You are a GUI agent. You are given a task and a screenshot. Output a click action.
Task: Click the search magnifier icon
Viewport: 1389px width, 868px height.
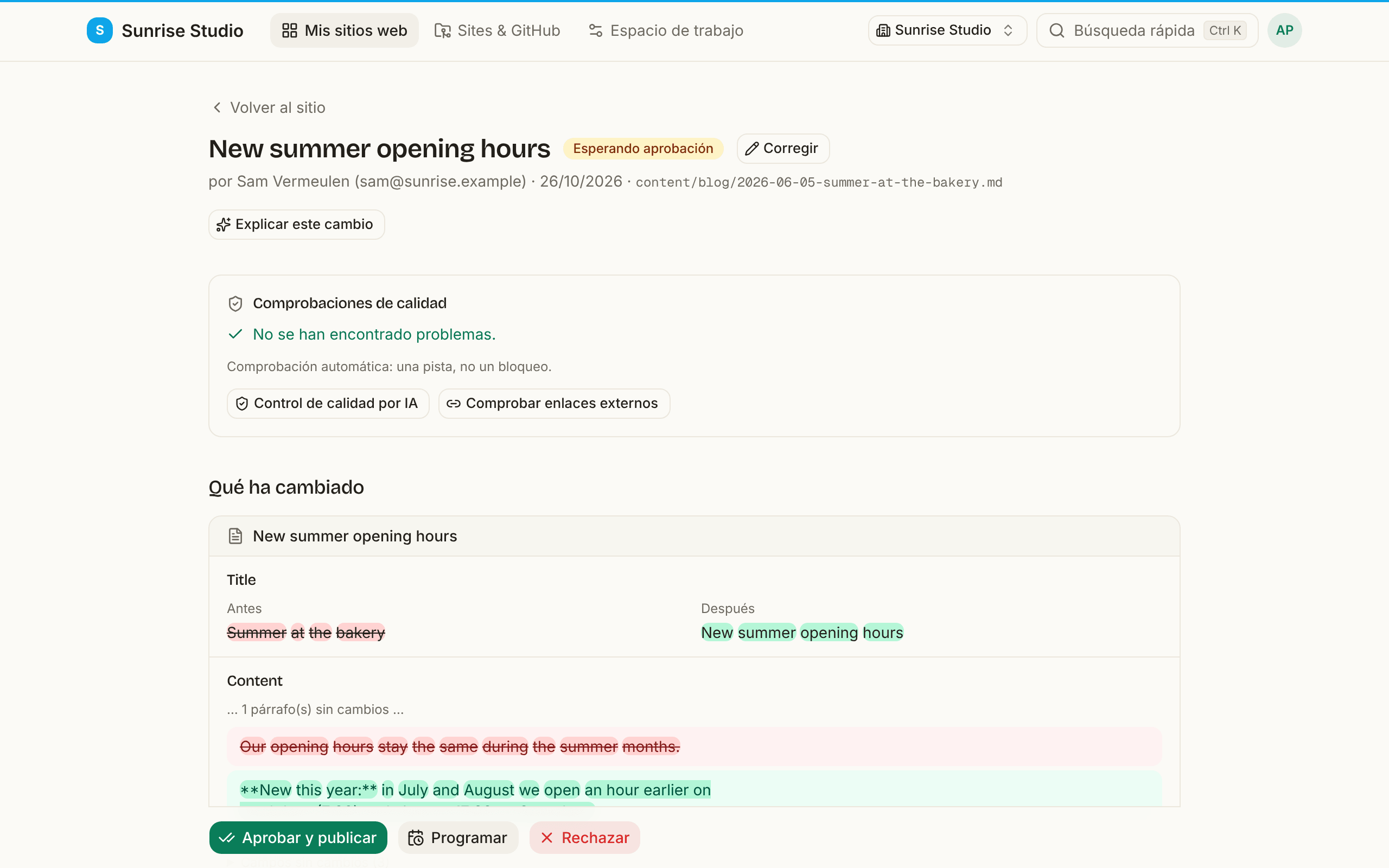1057,30
